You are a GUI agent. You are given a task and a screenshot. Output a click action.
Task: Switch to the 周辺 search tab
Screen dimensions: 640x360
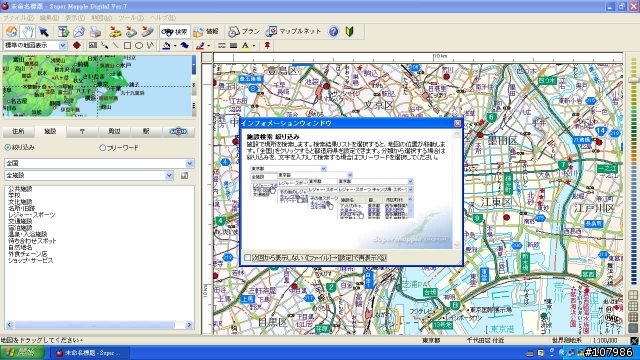(114, 131)
